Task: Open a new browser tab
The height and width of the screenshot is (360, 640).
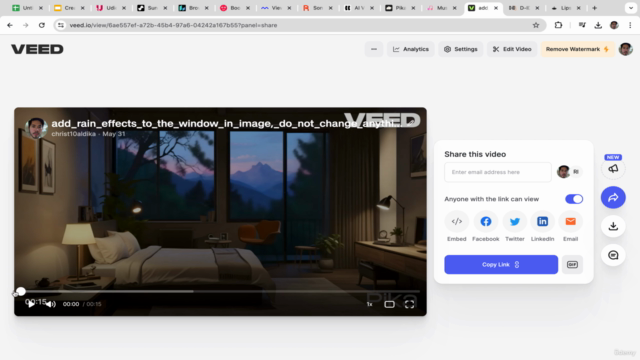Action: point(594,8)
